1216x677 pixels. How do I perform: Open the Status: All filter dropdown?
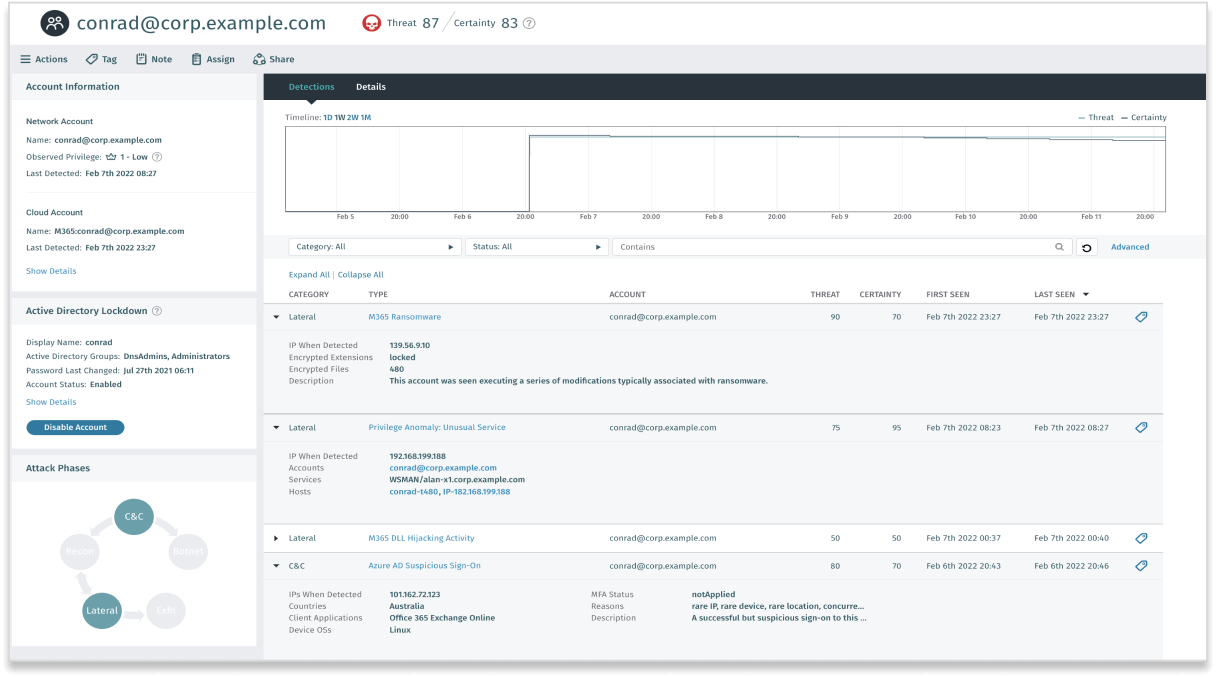tap(534, 246)
